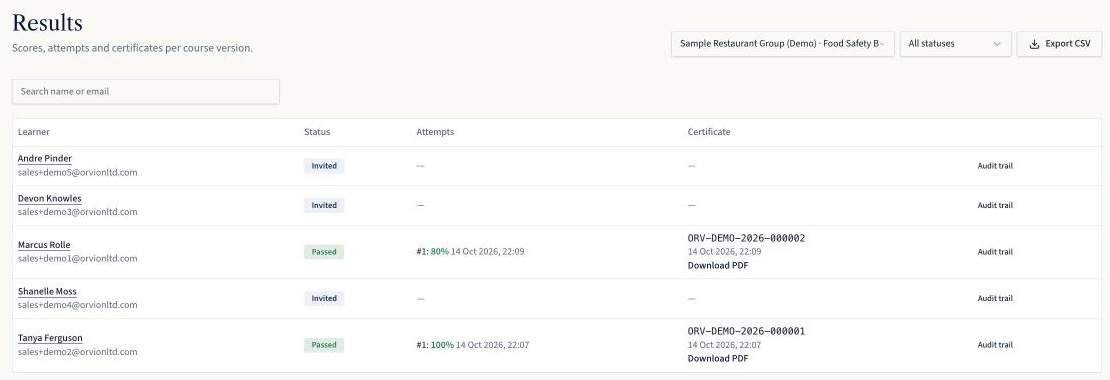Open Andre Pinder's learner profile
Image resolution: width=1110 pixels, height=380 pixels.
45,159
